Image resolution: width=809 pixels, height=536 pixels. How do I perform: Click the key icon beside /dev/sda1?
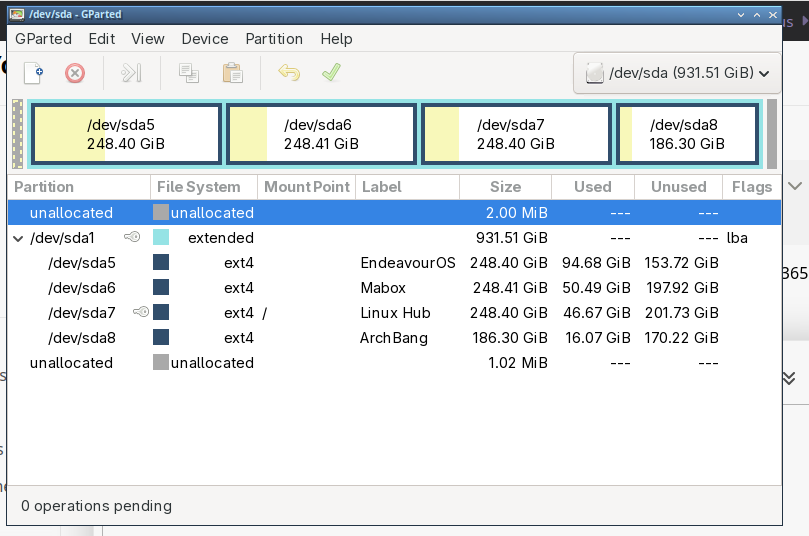(133, 238)
